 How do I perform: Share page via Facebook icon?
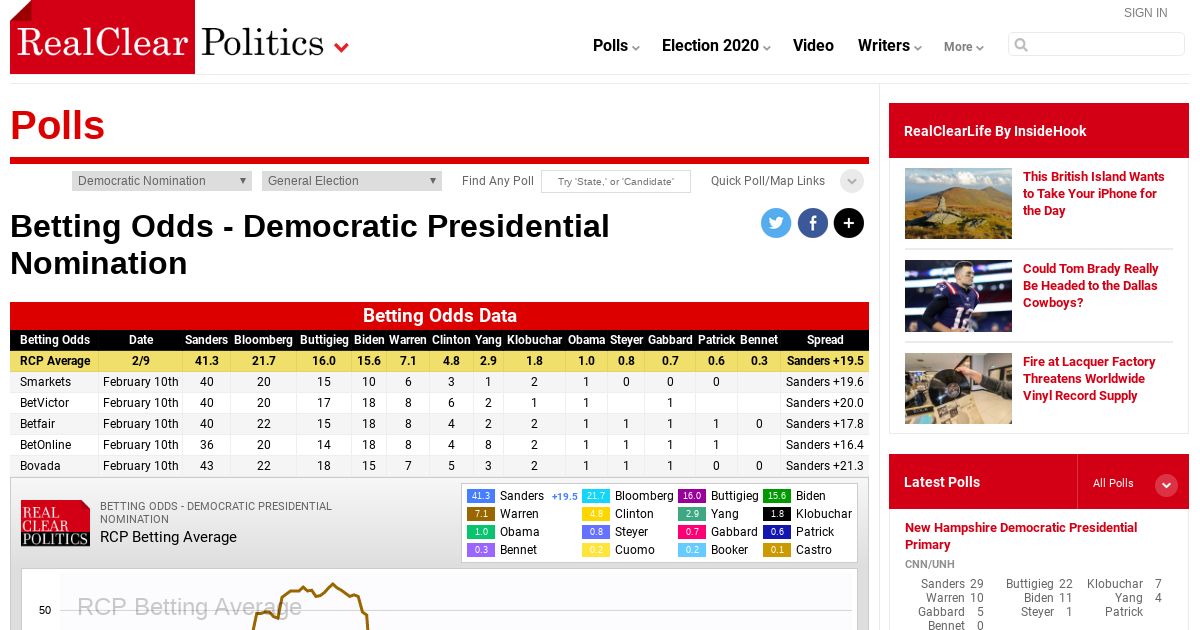pyautogui.click(x=812, y=223)
